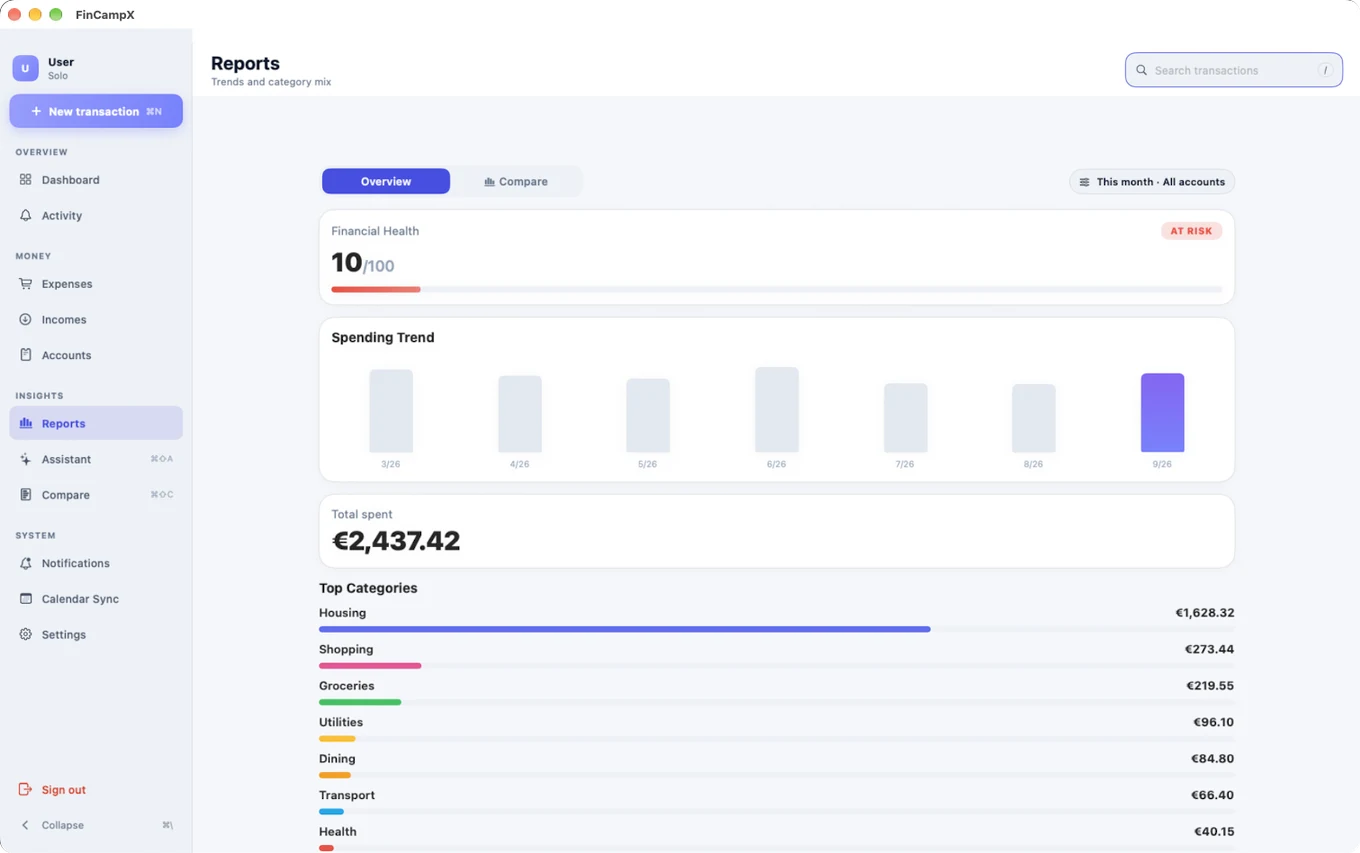Switch to the Overview tab
This screenshot has width=1360, height=853.
386,181
